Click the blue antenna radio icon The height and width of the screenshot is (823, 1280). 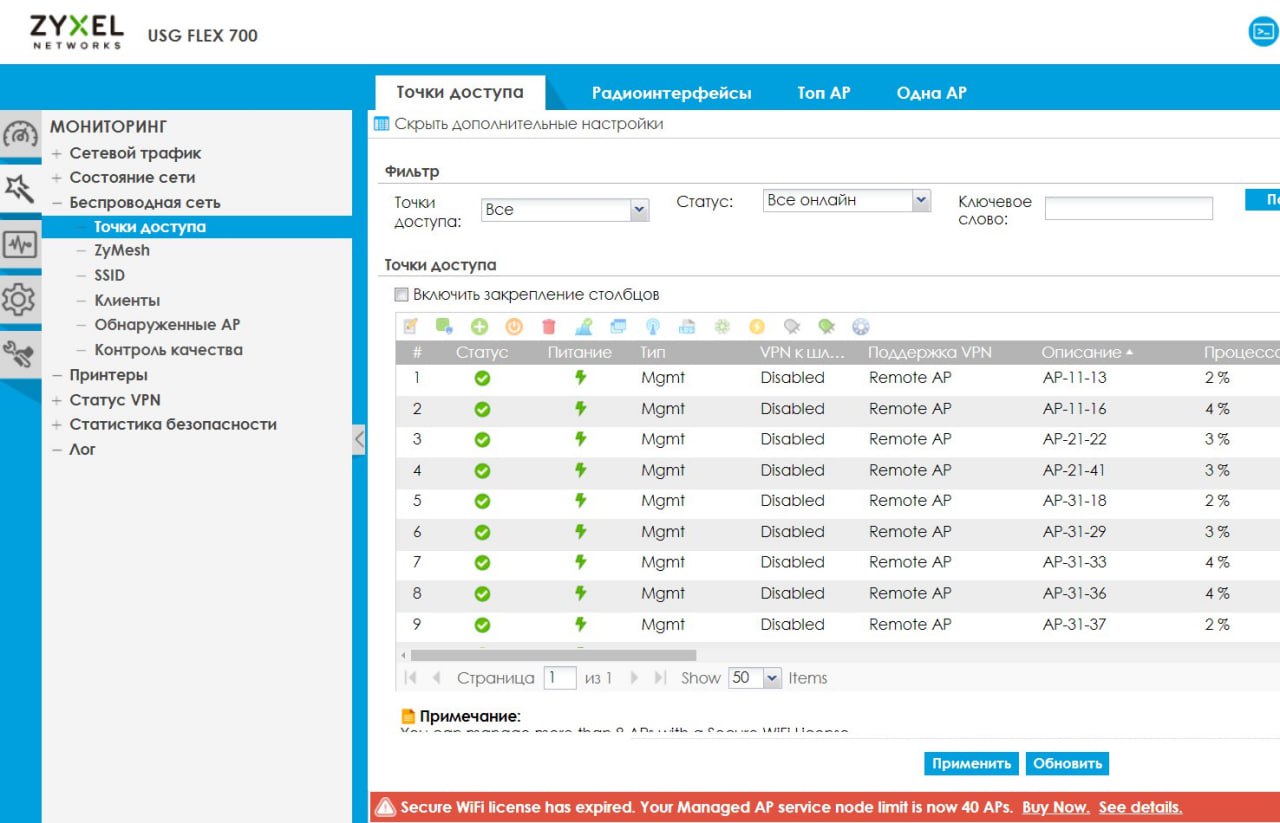pos(652,326)
